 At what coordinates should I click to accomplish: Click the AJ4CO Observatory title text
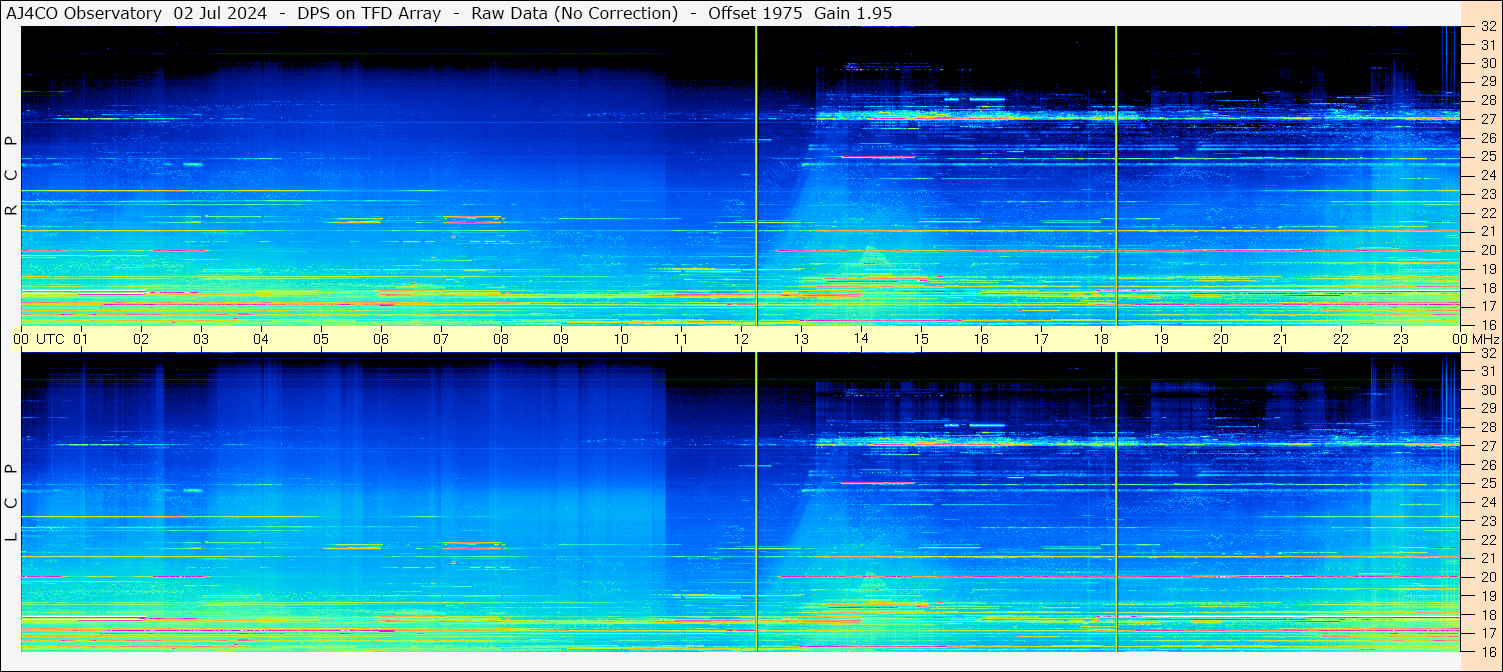(x=85, y=13)
